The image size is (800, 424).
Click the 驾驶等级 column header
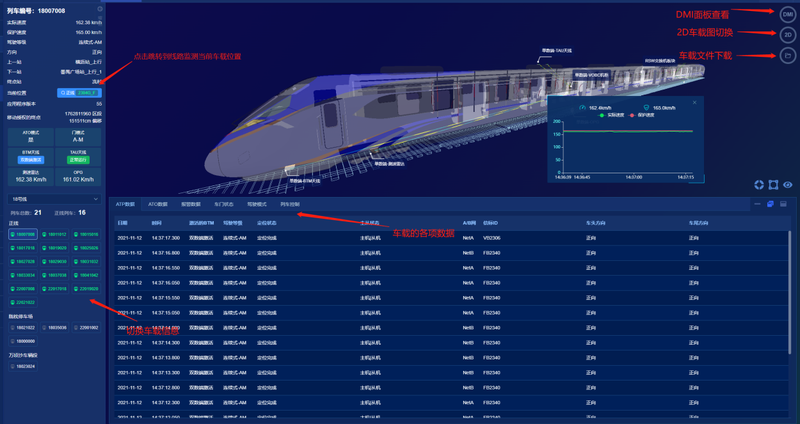[232, 223]
